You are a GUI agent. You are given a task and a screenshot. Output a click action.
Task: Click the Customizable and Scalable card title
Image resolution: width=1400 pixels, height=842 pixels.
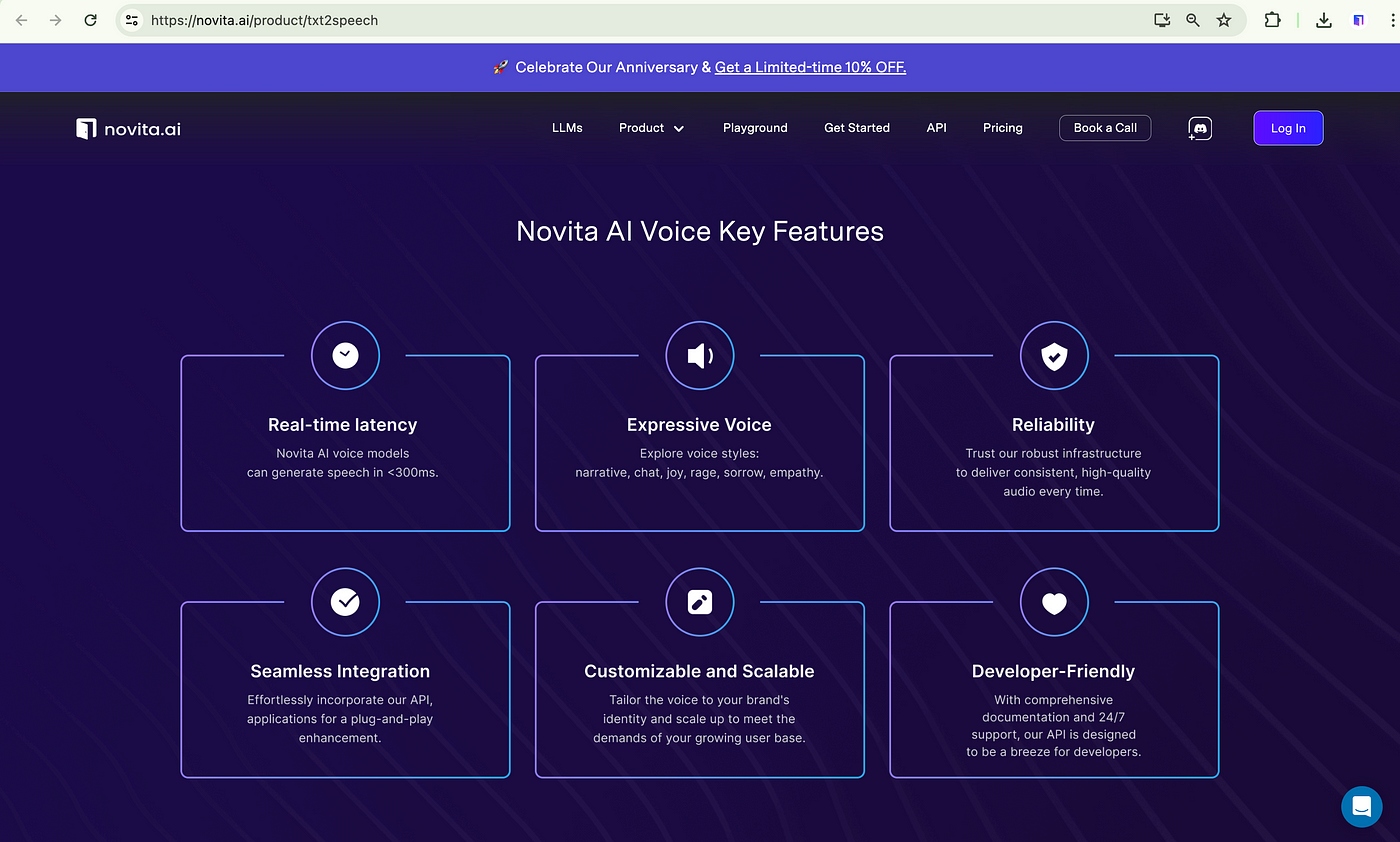click(699, 671)
